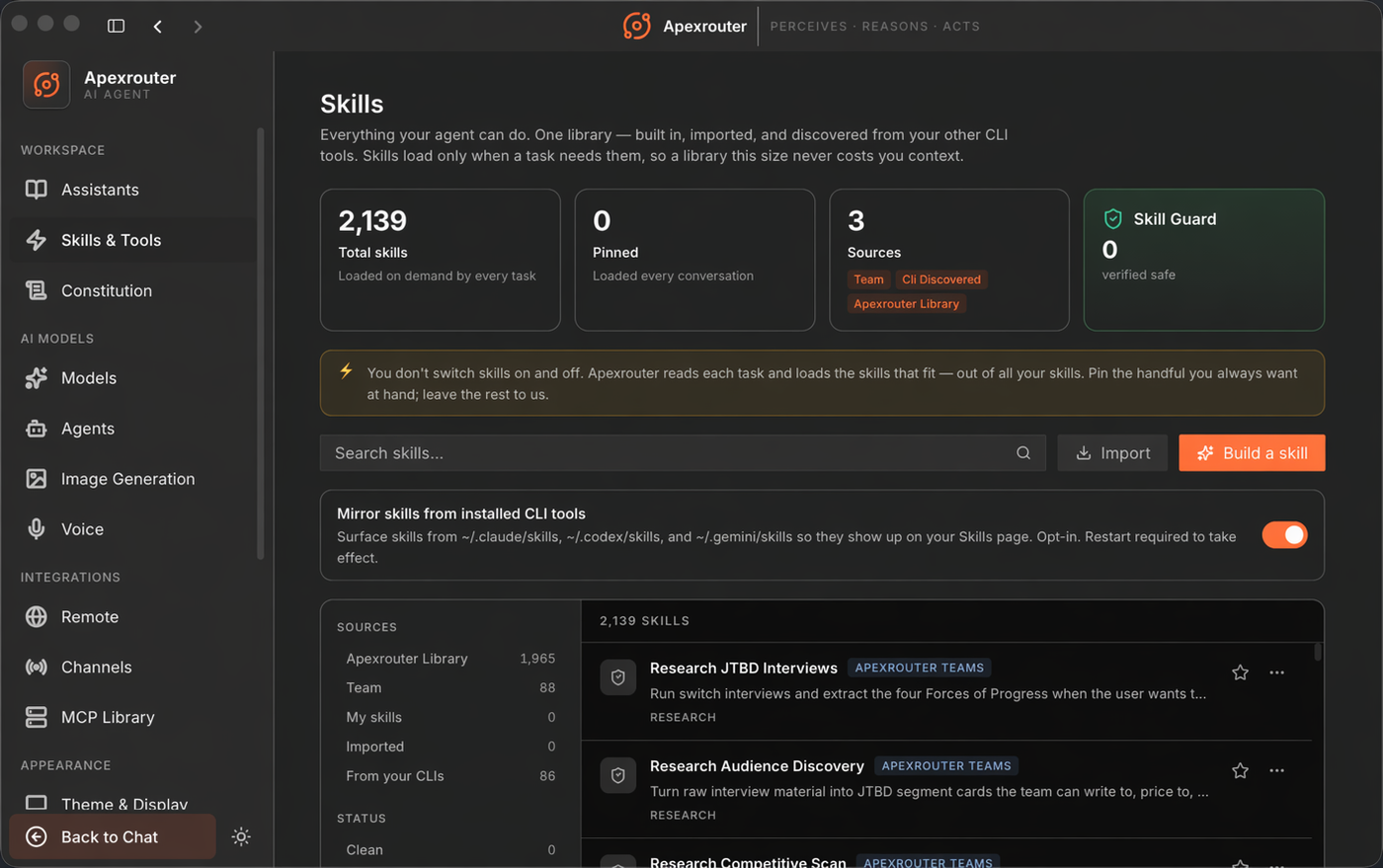This screenshot has width=1383, height=868.
Task: Go forward with the right chevron
Action: pos(198,27)
